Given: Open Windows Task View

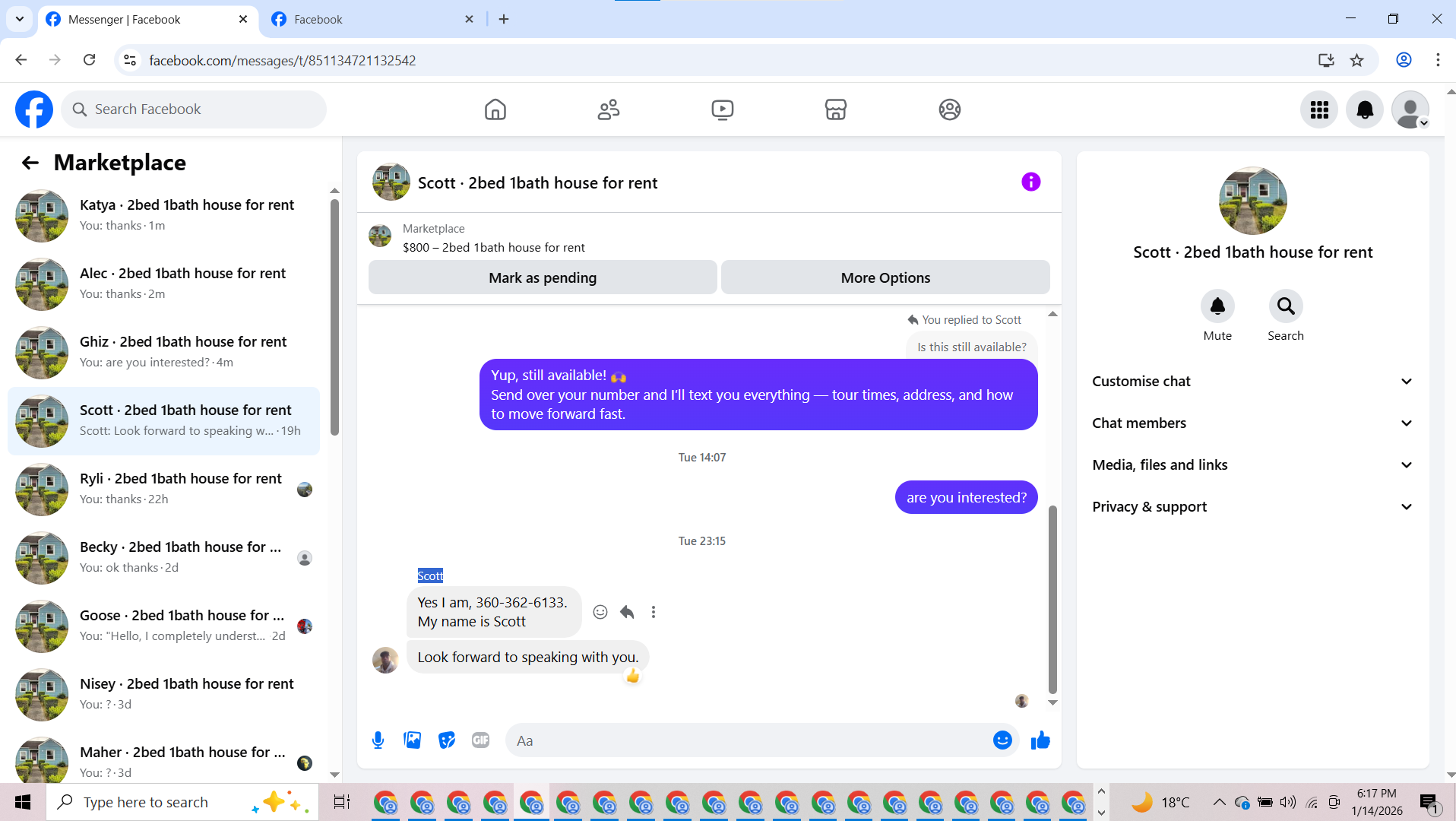Looking at the screenshot, I should click(342, 802).
